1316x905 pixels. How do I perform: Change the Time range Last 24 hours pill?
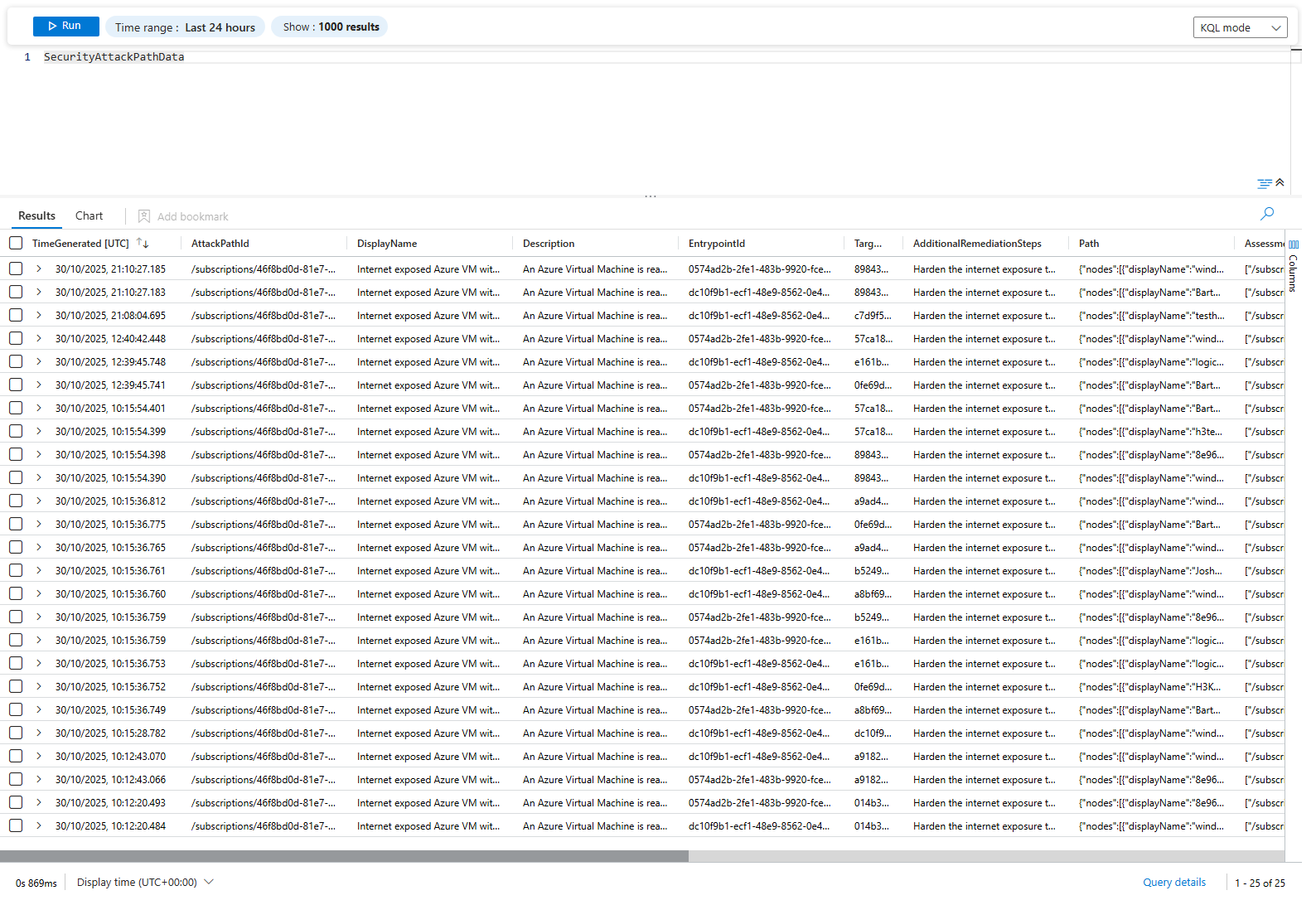(x=185, y=27)
